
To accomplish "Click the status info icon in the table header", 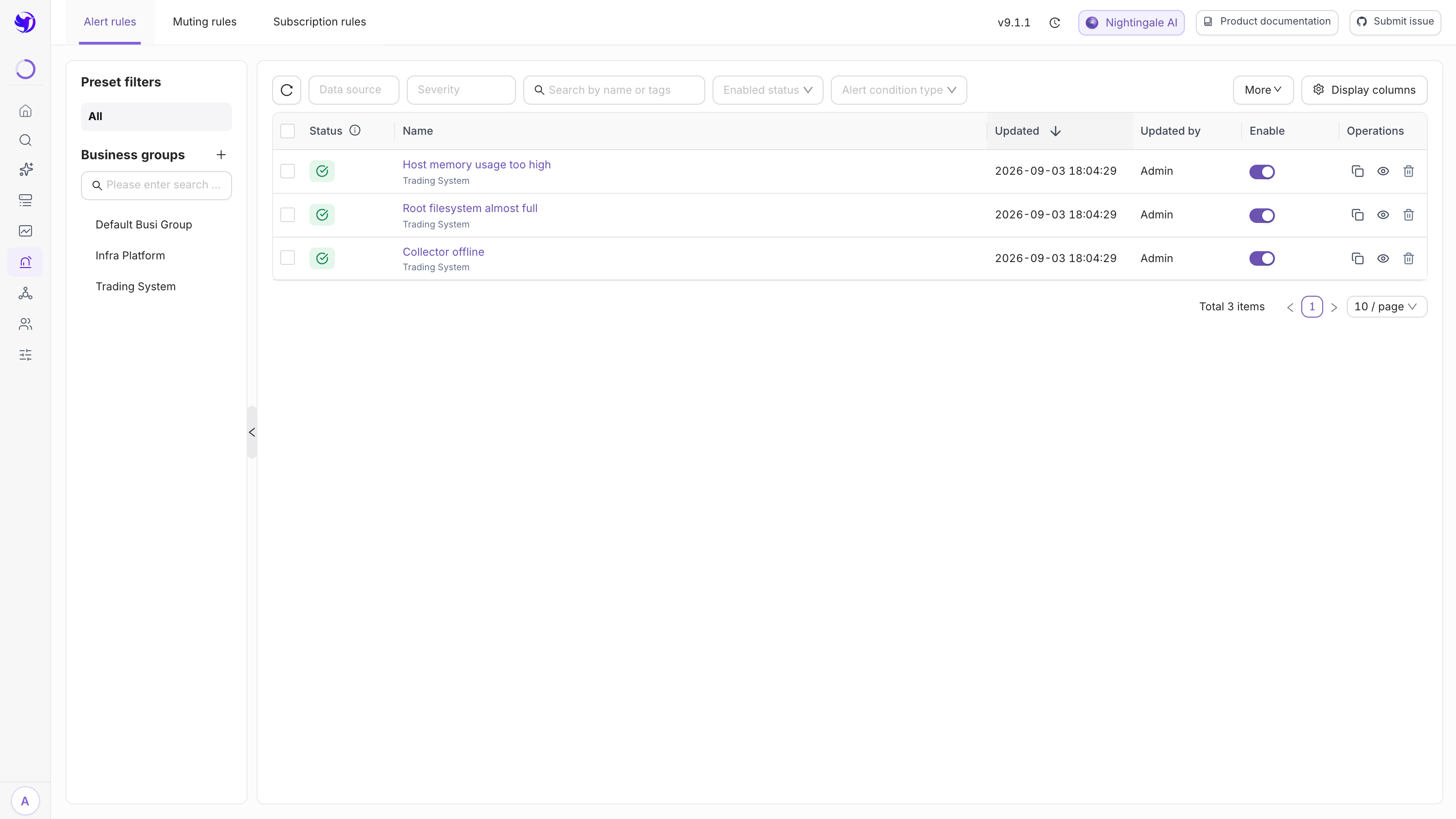I will click(355, 131).
